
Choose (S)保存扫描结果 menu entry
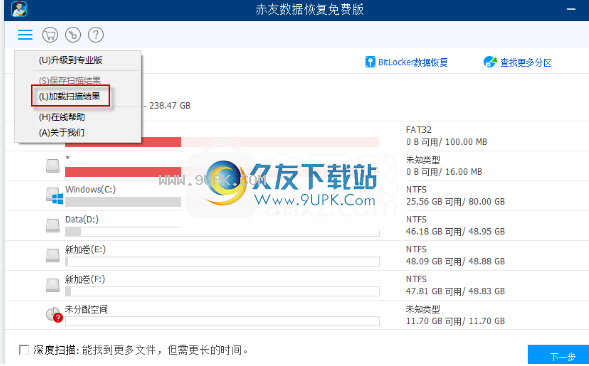(70, 80)
